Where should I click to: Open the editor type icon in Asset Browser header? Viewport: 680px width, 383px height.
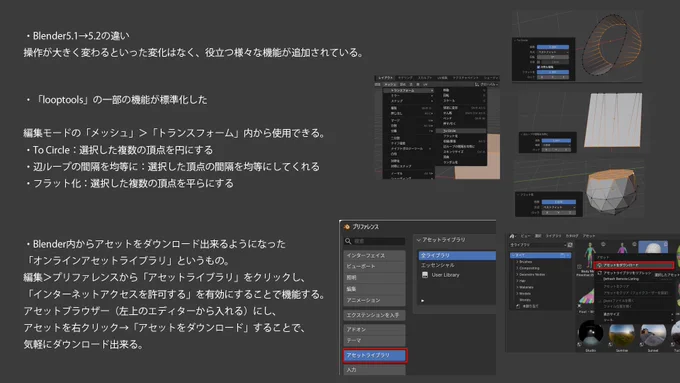[x=512, y=236]
